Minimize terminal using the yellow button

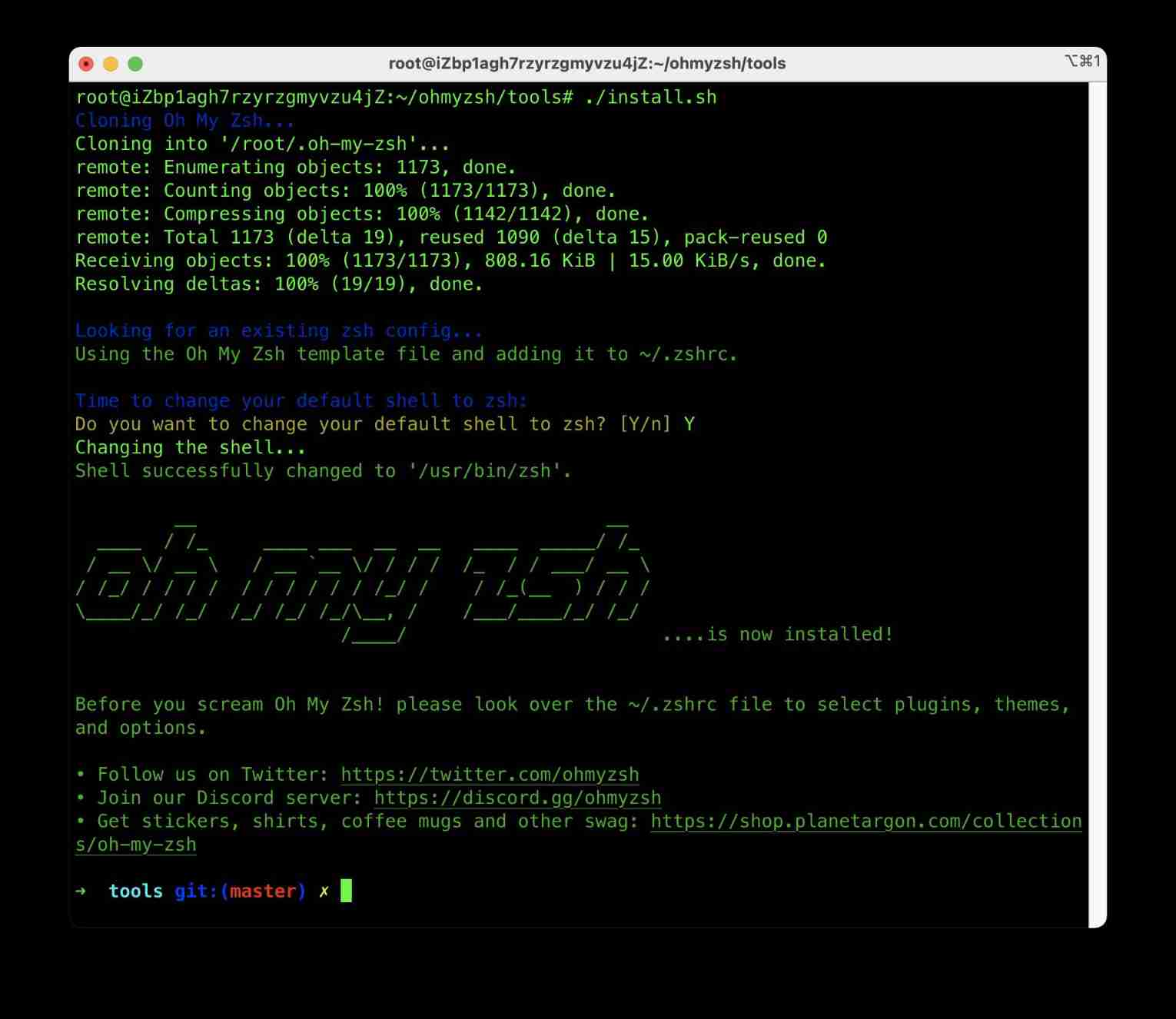111,64
